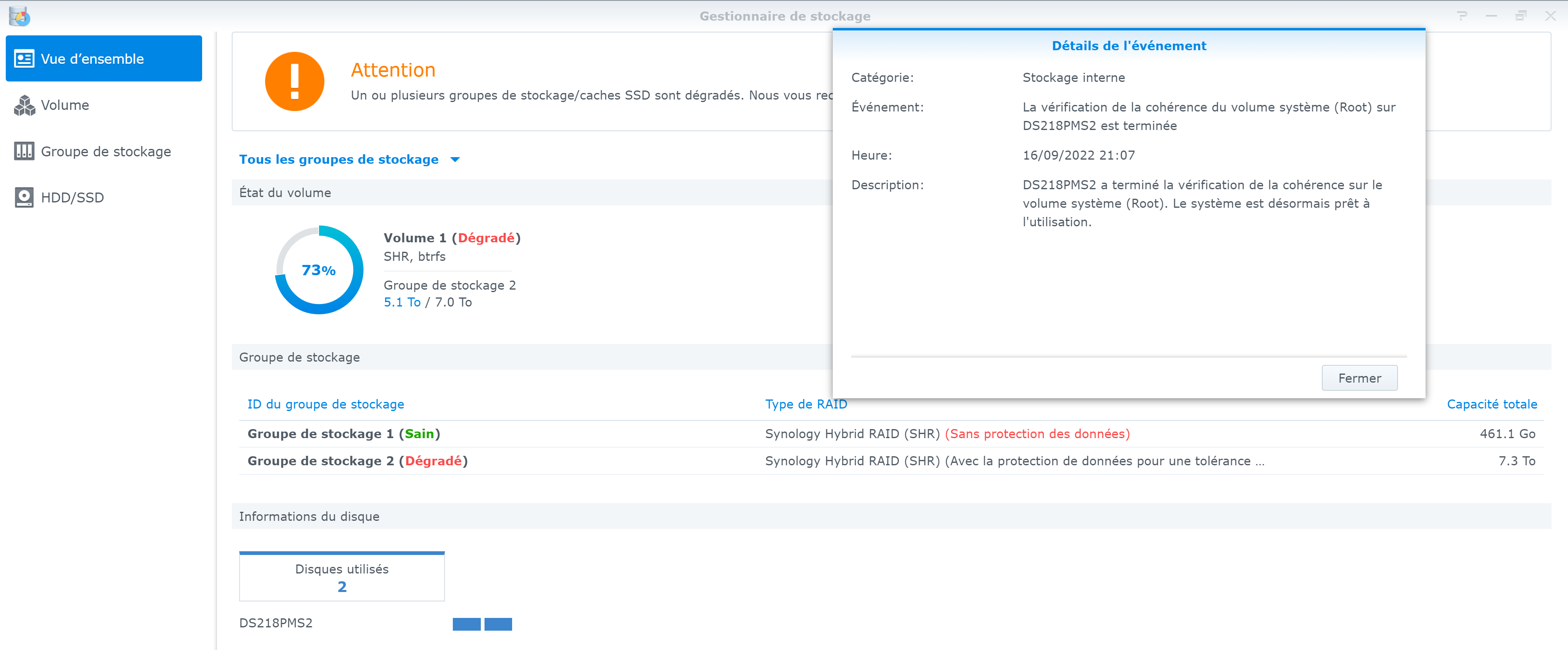Select the Groupe de stockage 1 (Sain) row
Image resolution: width=1568 pixels, height=650 pixels.
coord(891,434)
